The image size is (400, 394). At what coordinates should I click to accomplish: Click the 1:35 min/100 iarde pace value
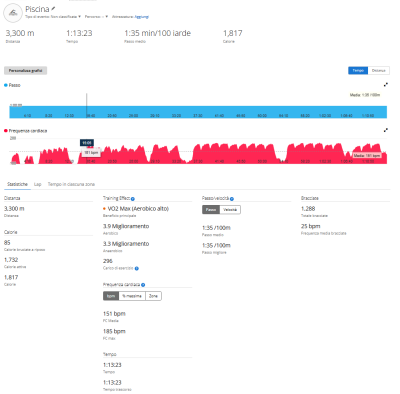(157, 33)
